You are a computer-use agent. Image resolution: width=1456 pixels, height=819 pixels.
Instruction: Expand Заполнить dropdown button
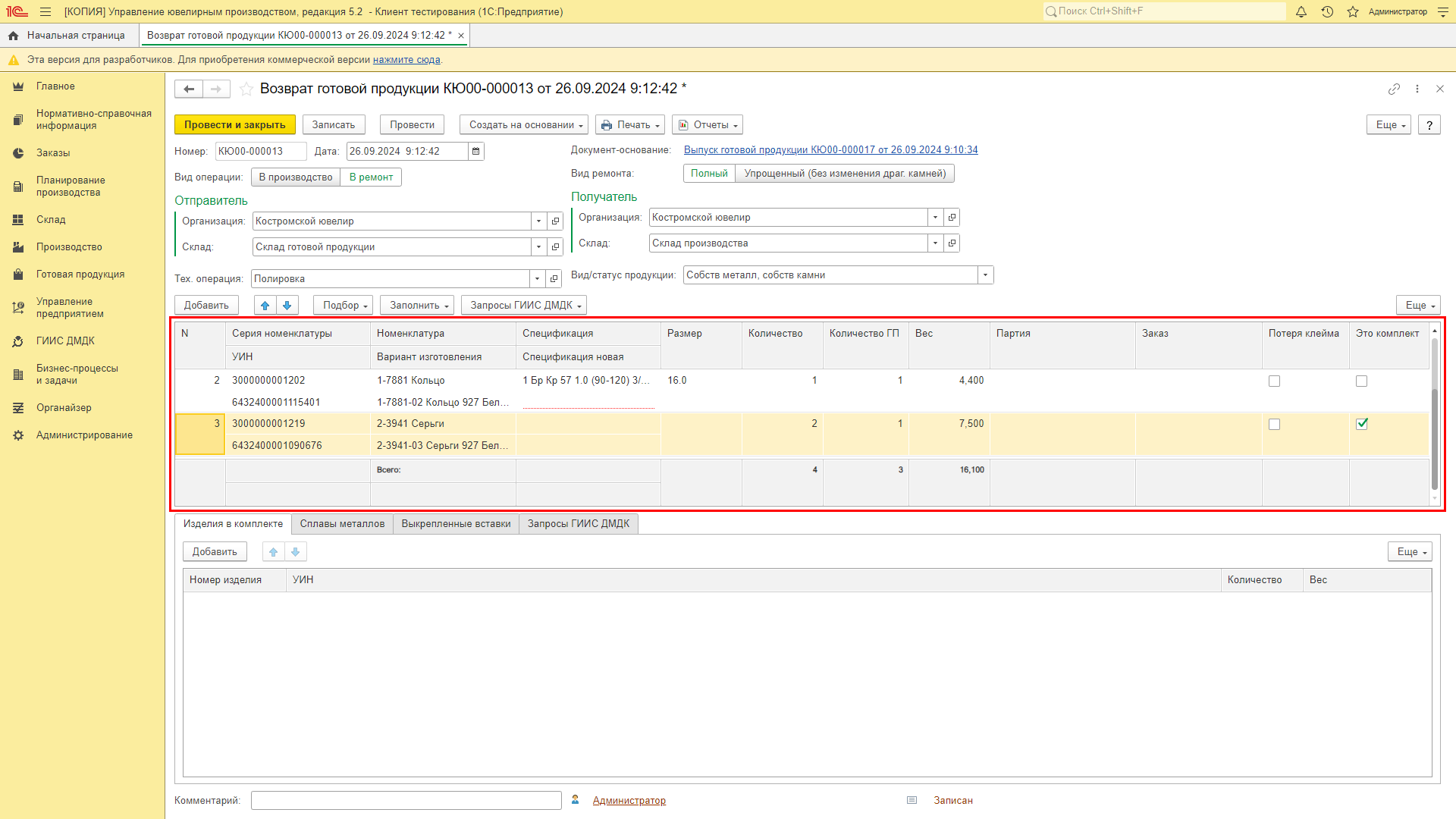pyautogui.click(x=417, y=305)
